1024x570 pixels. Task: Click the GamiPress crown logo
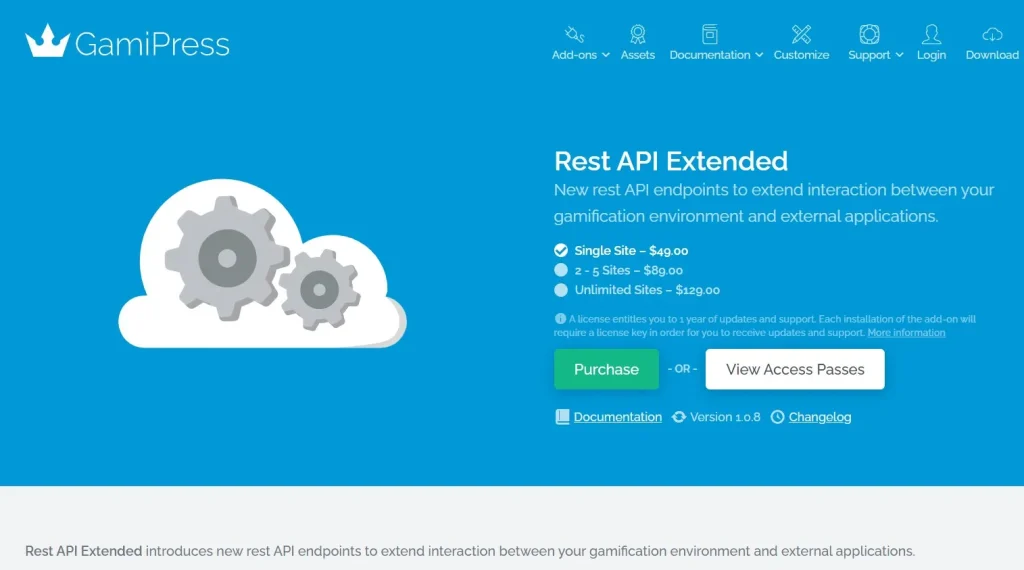(47, 41)
